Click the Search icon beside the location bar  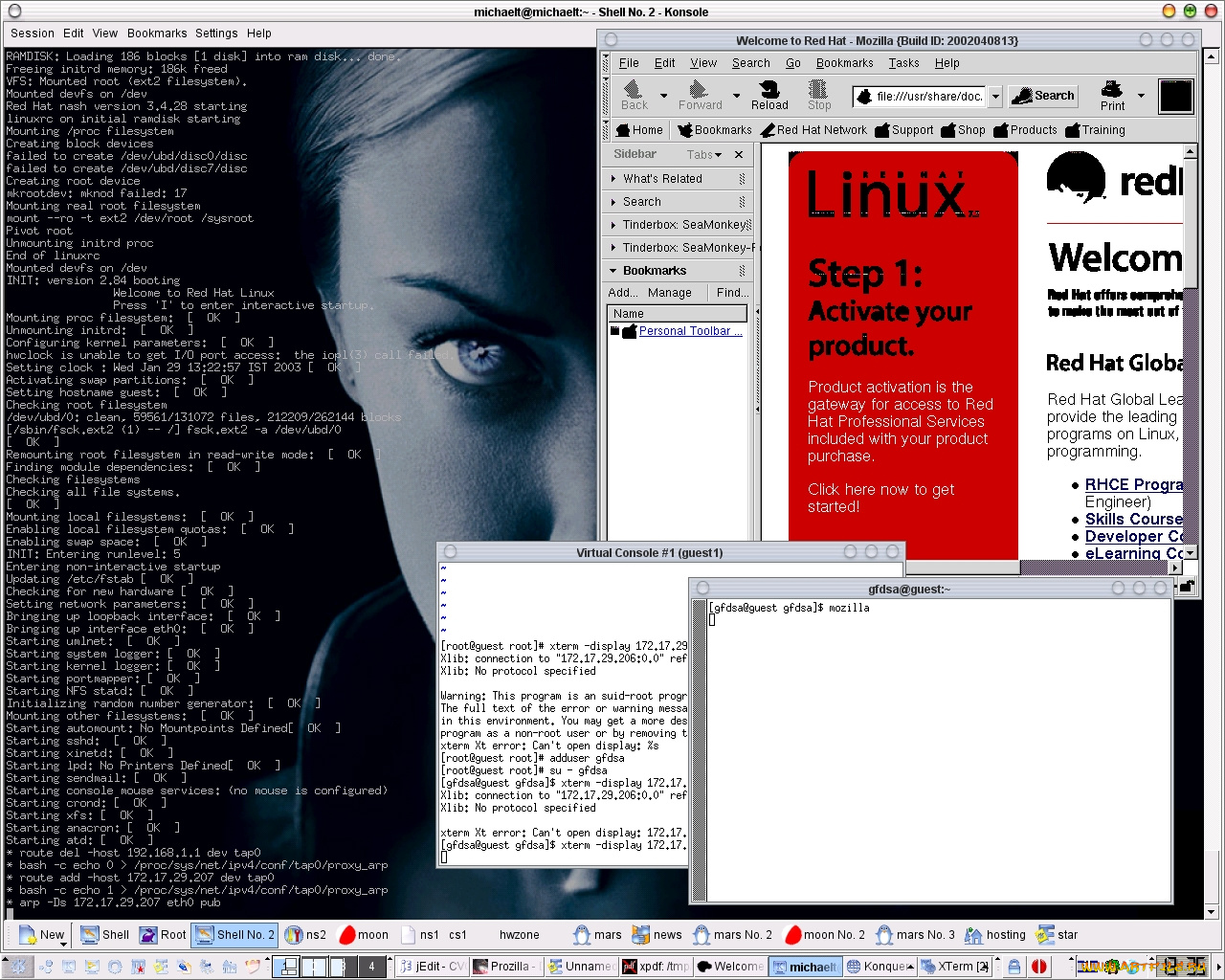click(x=1042, y=96)
